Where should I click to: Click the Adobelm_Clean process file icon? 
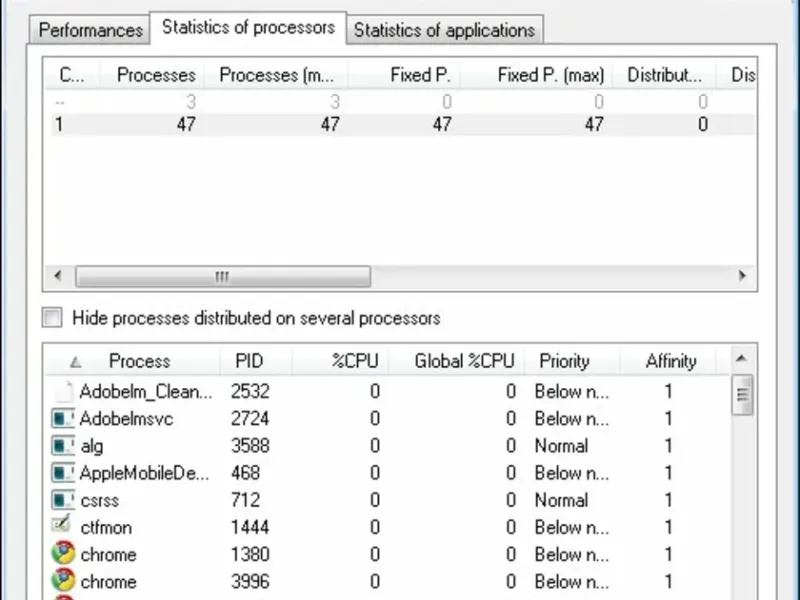[x=63, y=392]
